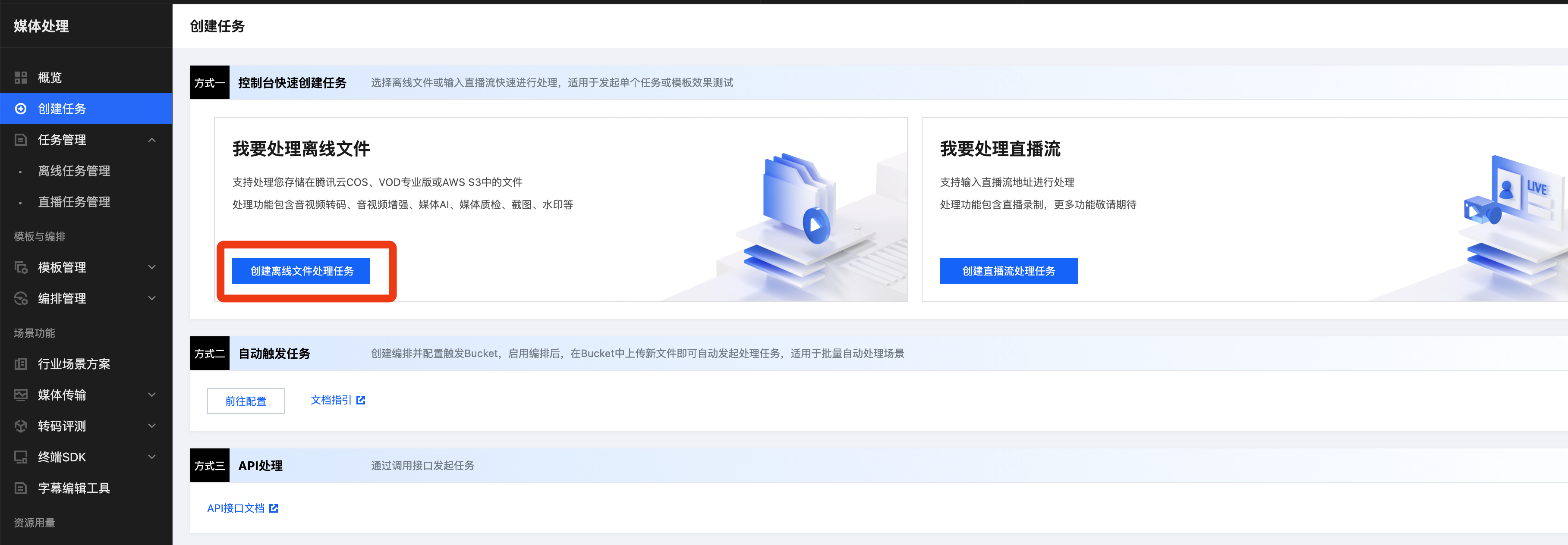Click the Task Management document icon
This screenshot has width=1568, height=545.
[x=21, y=139]
